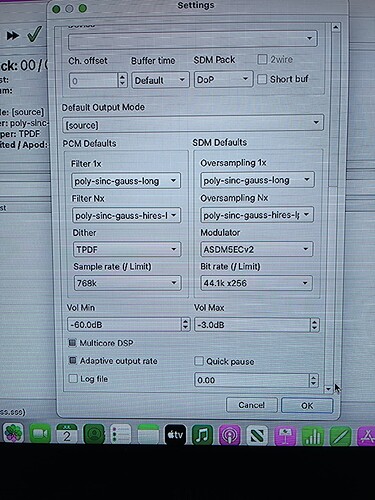Open FaceTime from the dock
The width and height of the screenshot is (375, 500).
point(40,434)
